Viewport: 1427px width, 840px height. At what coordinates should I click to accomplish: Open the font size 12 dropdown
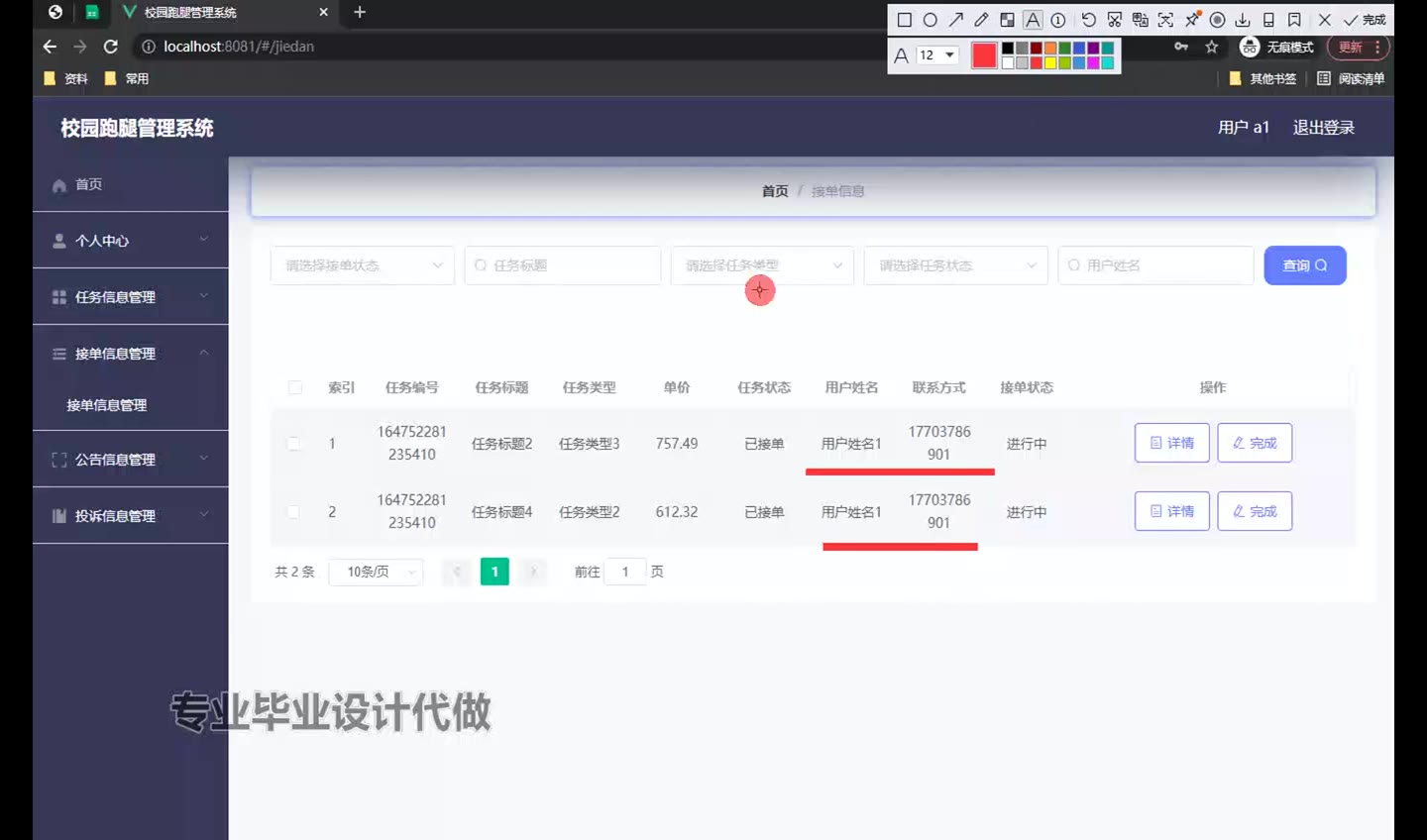pos(937,54)
